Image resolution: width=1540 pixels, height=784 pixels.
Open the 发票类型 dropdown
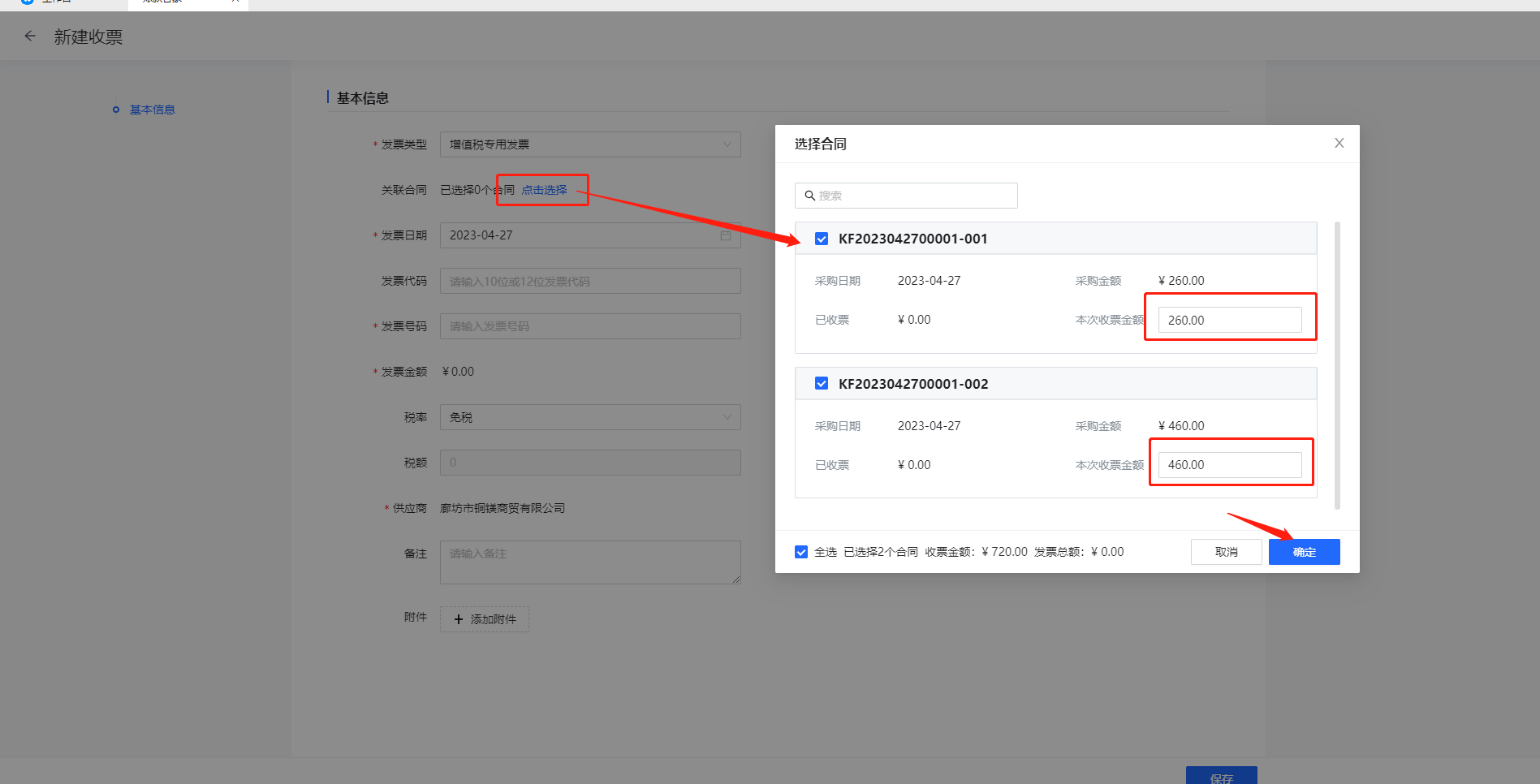(x=590, y=144)
